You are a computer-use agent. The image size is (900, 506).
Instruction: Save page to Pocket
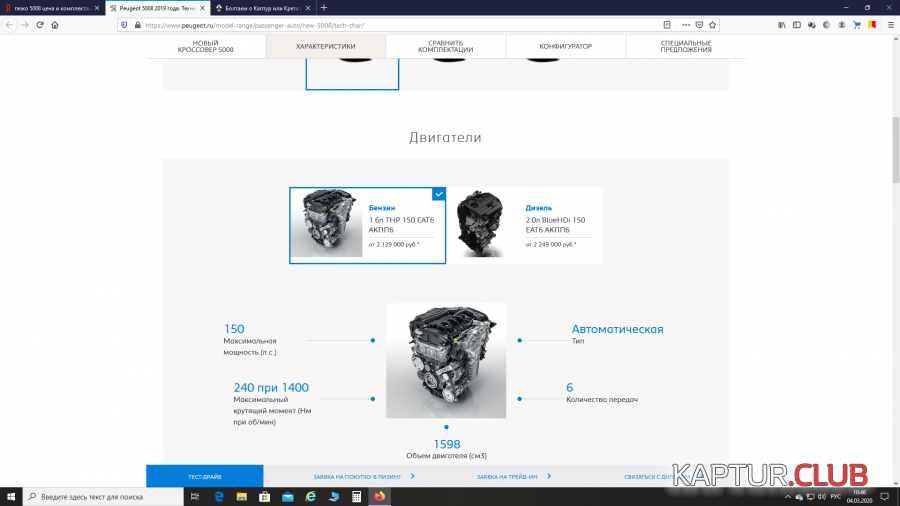699,25
